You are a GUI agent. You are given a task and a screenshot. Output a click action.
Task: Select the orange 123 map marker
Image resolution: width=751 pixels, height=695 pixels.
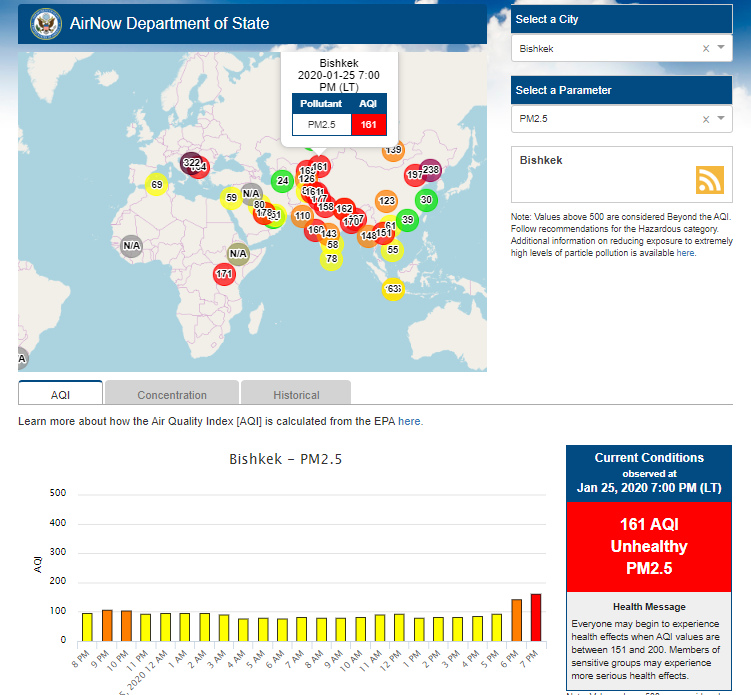pyautogui.click(x=387, y=201)
